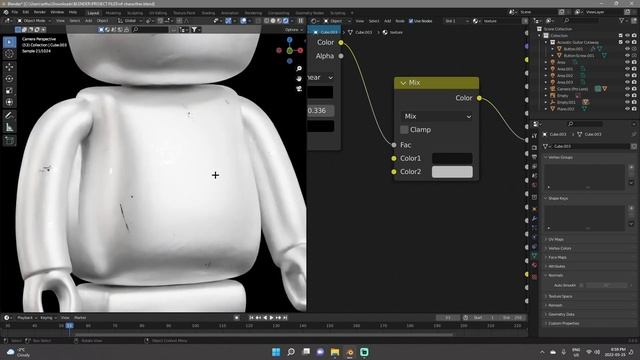The height and width of the screenshot is (360, 640).
Task: Select rendered viewport shading mode icon
Action: click(286, 20)
